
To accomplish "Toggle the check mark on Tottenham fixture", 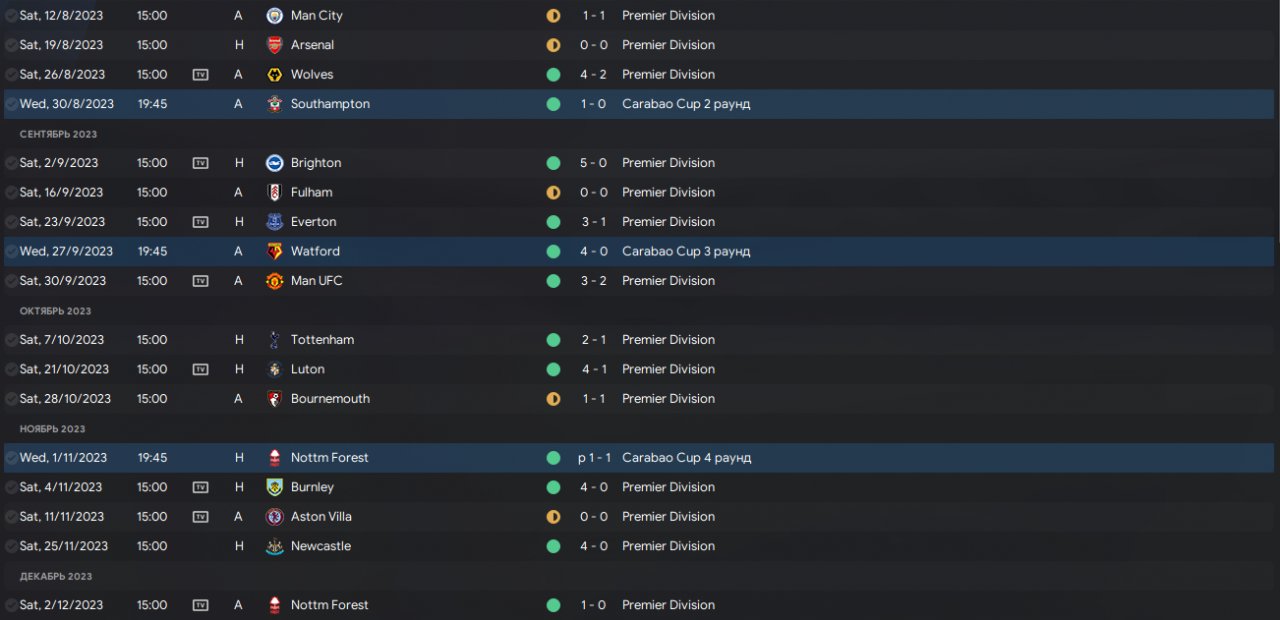I will [11, 340].
